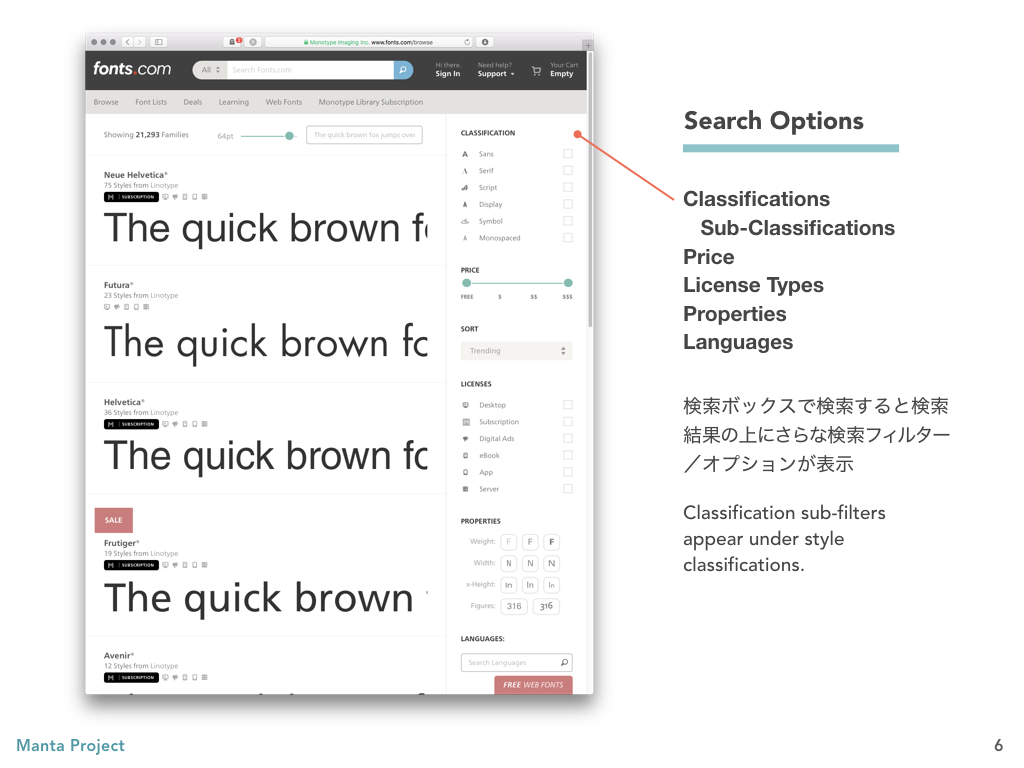Click Avenir subscription badge

pyautogui.click(x=131, y=677)
